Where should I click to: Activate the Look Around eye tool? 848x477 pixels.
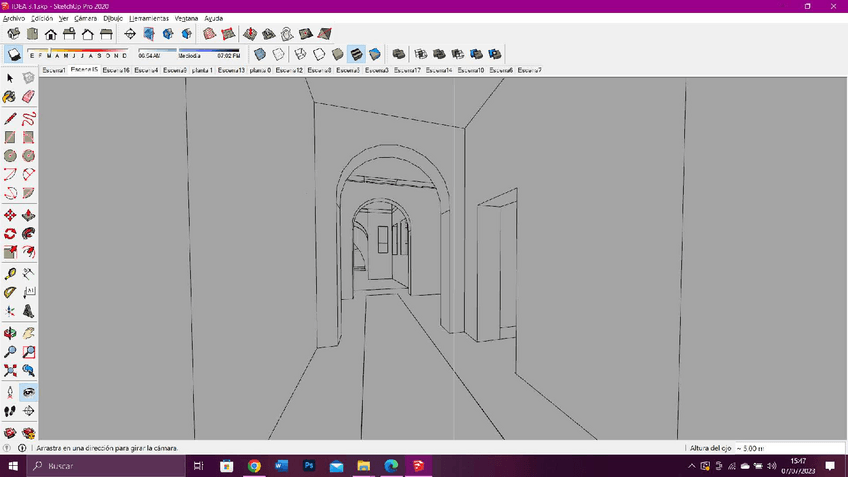pos(29,392)
